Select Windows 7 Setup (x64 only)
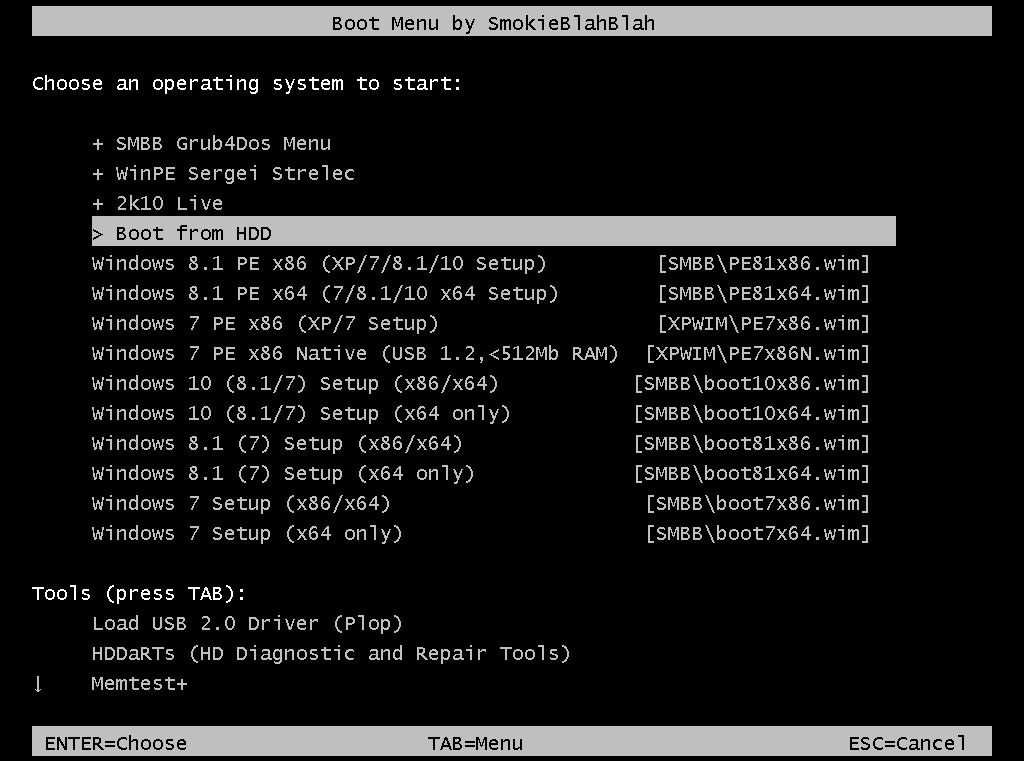 pyautogui.click(x=247, y=534)
